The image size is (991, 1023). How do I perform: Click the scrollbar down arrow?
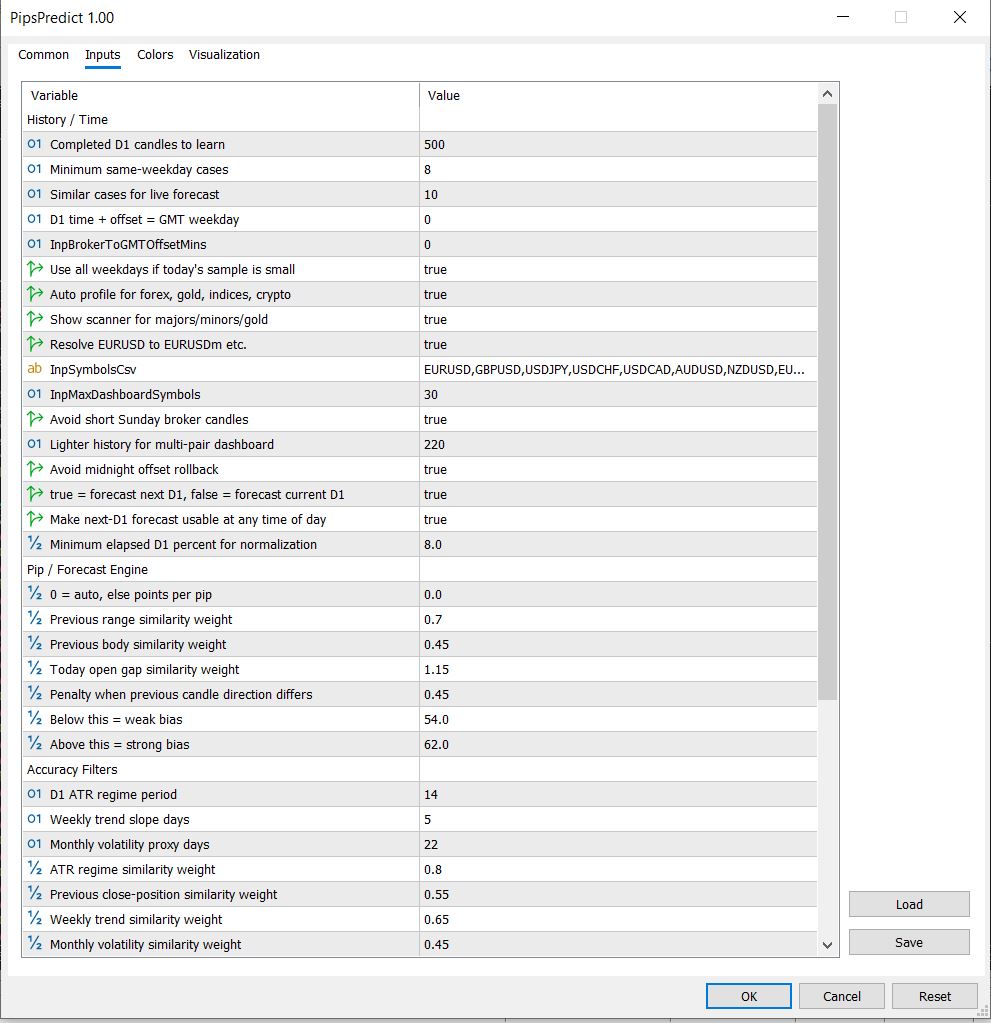tap(827, 945)
